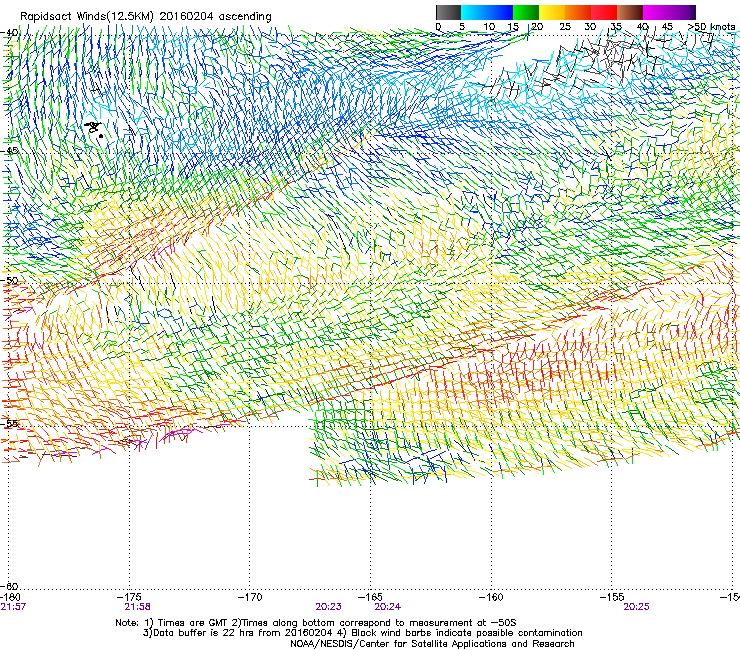Click the brown 35-40 knots legend color
The image size is (740, 650).
[630, 12]
